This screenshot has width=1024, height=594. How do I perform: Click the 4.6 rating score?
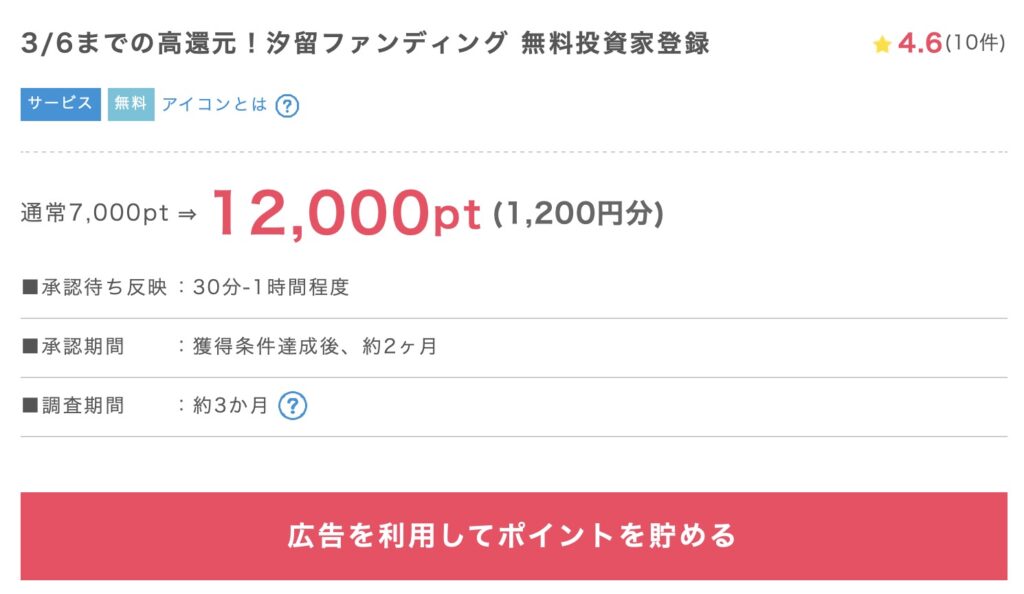click(919, 44)
